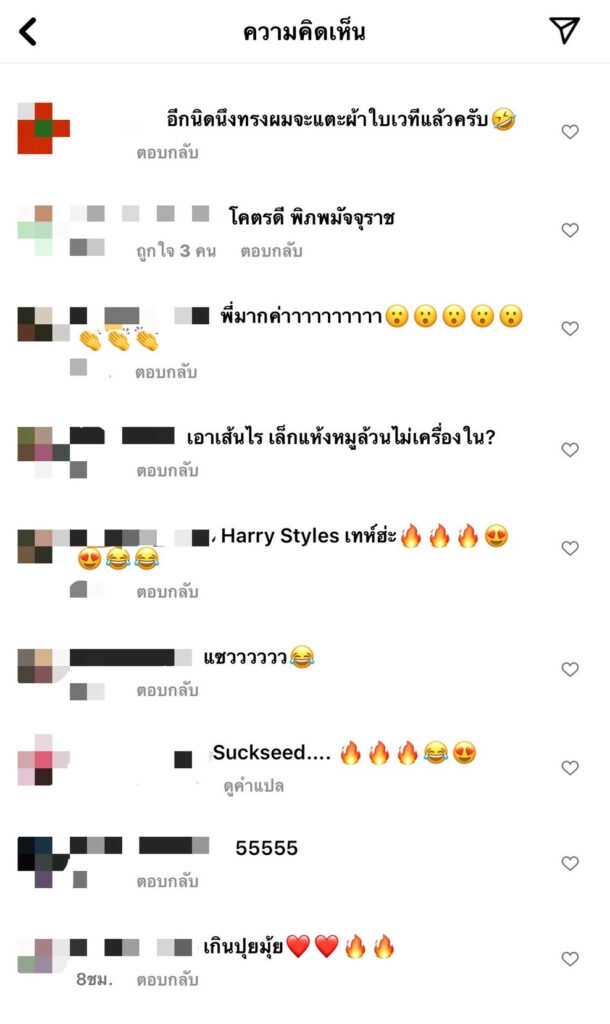Open the red pixelated profile avatar of first commenter
610x1024 pixels.
point(43,128)
